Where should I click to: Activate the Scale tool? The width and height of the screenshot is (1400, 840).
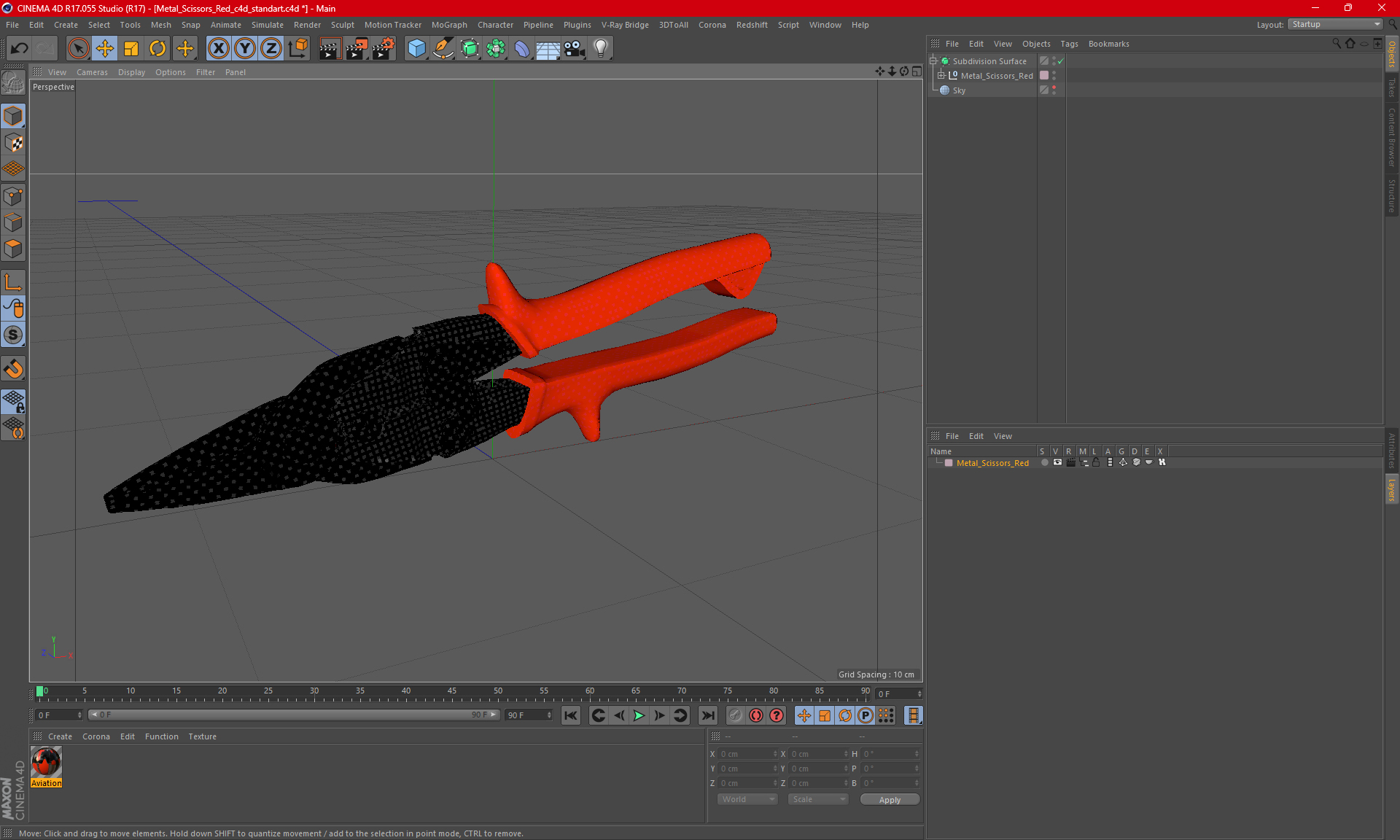pos(131,49)
